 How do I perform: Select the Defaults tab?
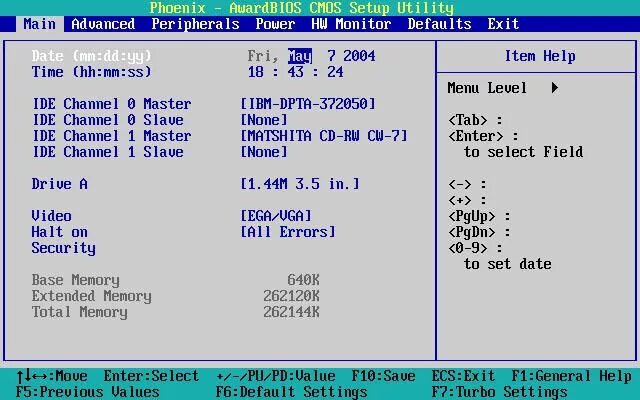click(439, 24)
